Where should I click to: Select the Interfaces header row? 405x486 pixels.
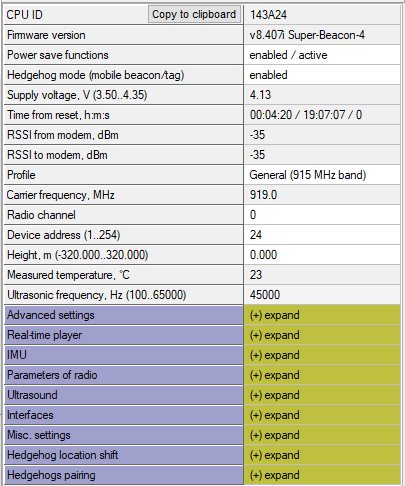124,415
